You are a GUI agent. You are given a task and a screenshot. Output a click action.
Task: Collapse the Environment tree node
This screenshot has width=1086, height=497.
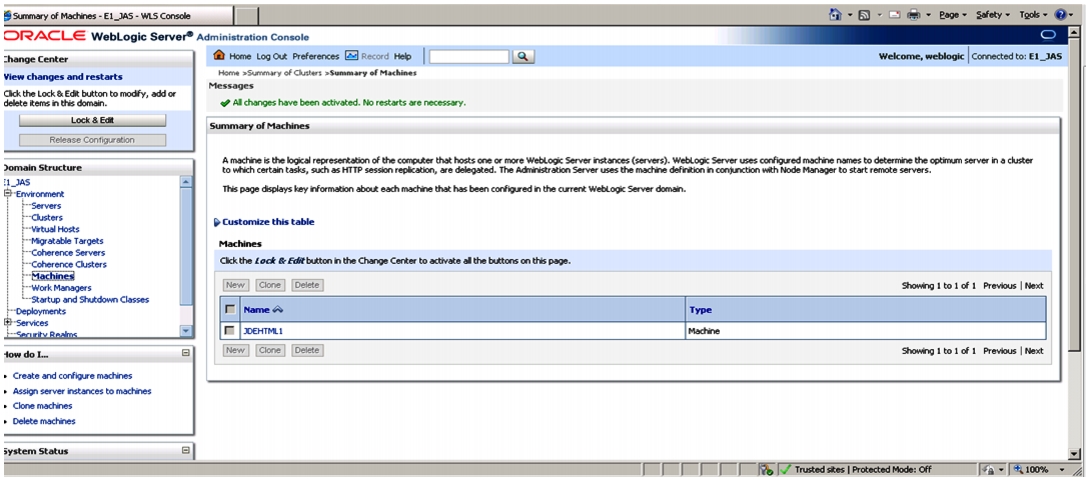coord(8,194)
